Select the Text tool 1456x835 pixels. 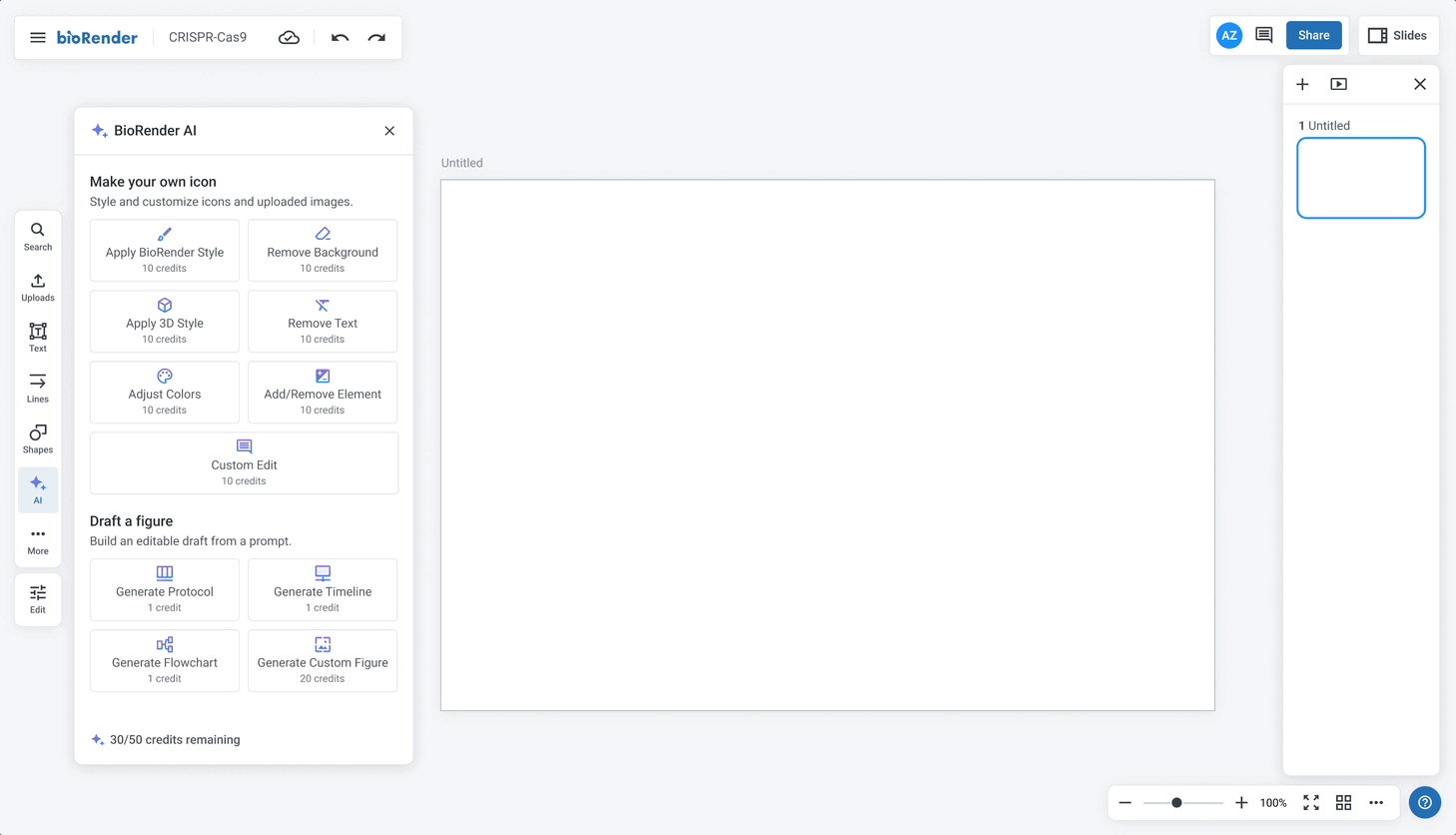coord(38,338)
